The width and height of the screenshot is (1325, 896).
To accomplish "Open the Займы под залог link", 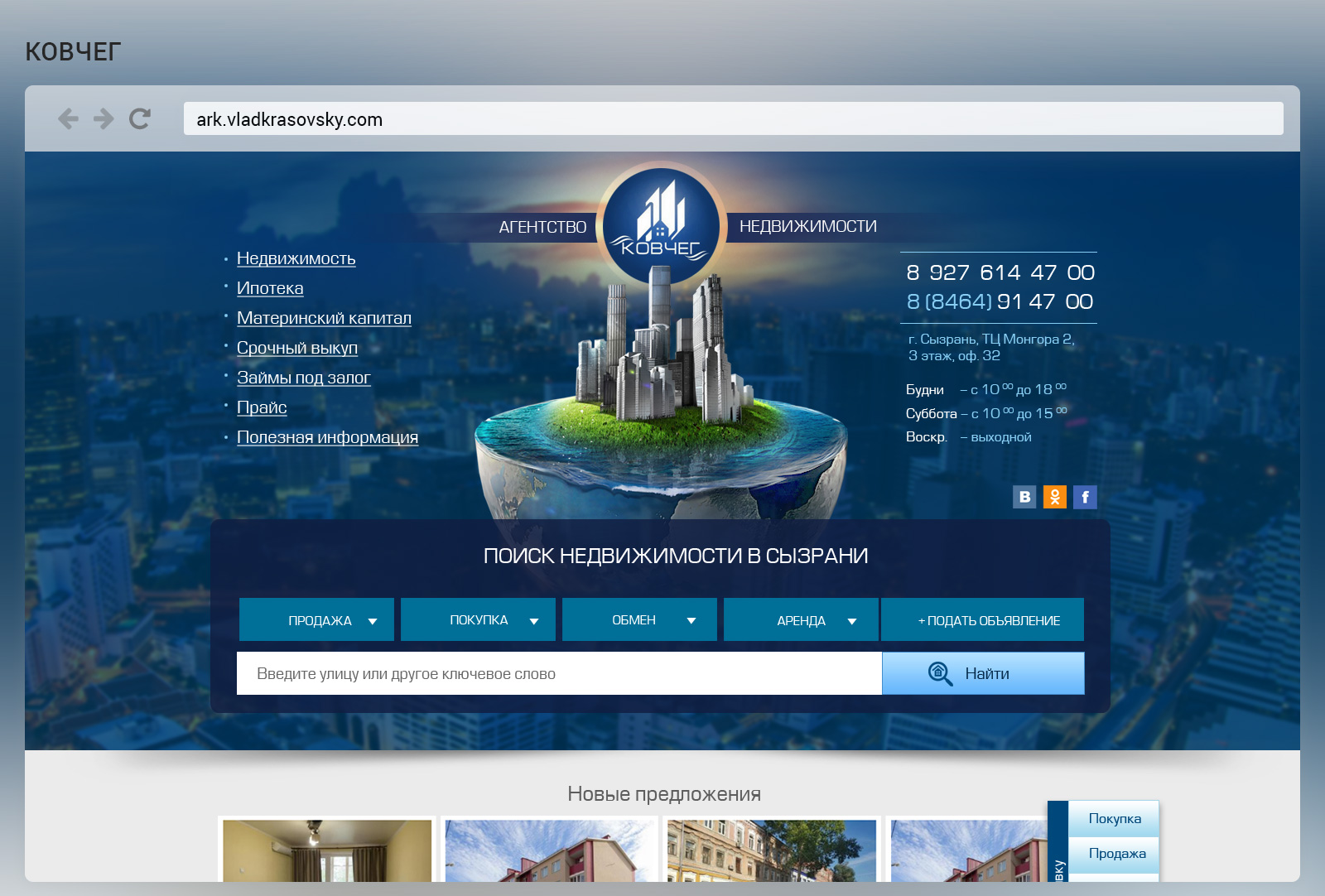I will click(x=303, y=378).
